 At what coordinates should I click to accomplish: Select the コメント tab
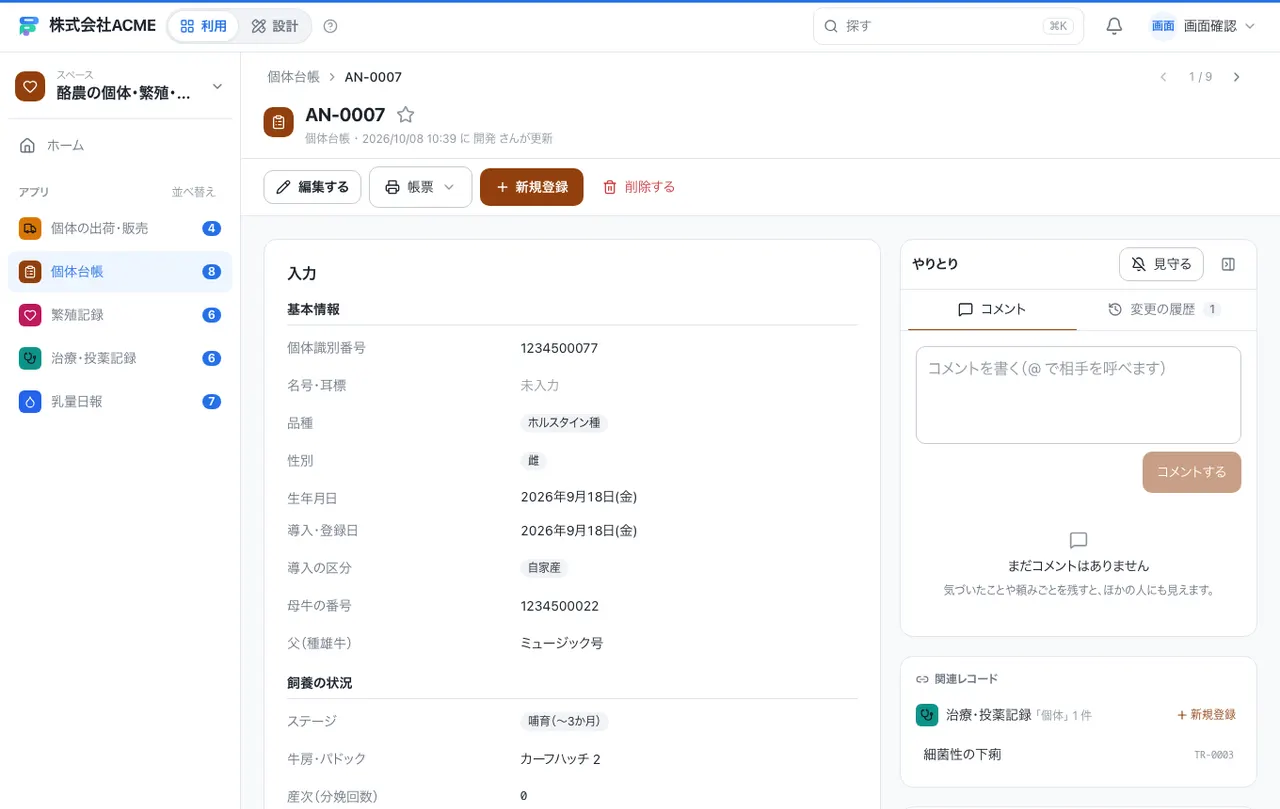tap(992, 310)
